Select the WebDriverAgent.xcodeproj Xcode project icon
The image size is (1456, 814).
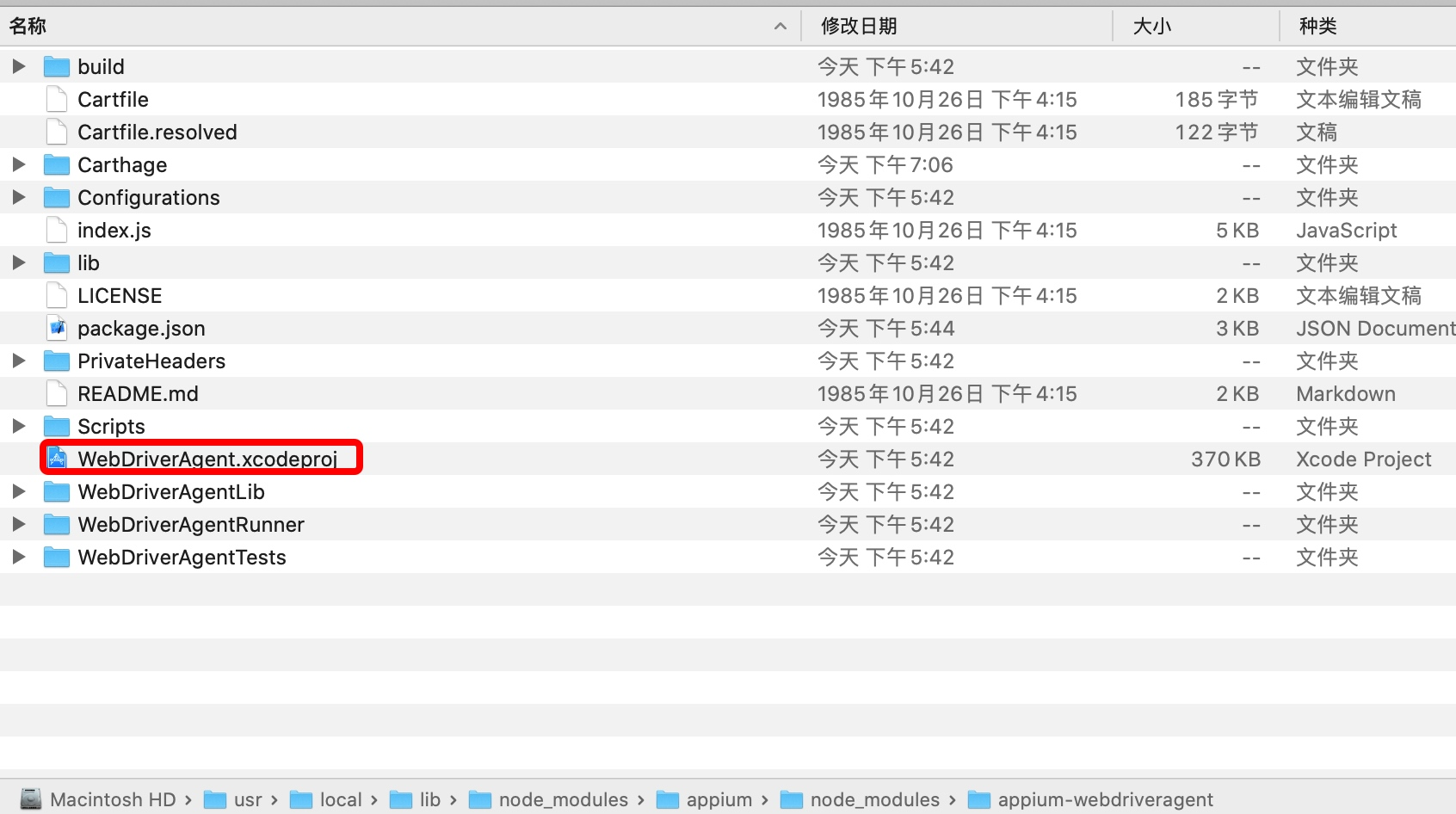(x=57, y=459)
